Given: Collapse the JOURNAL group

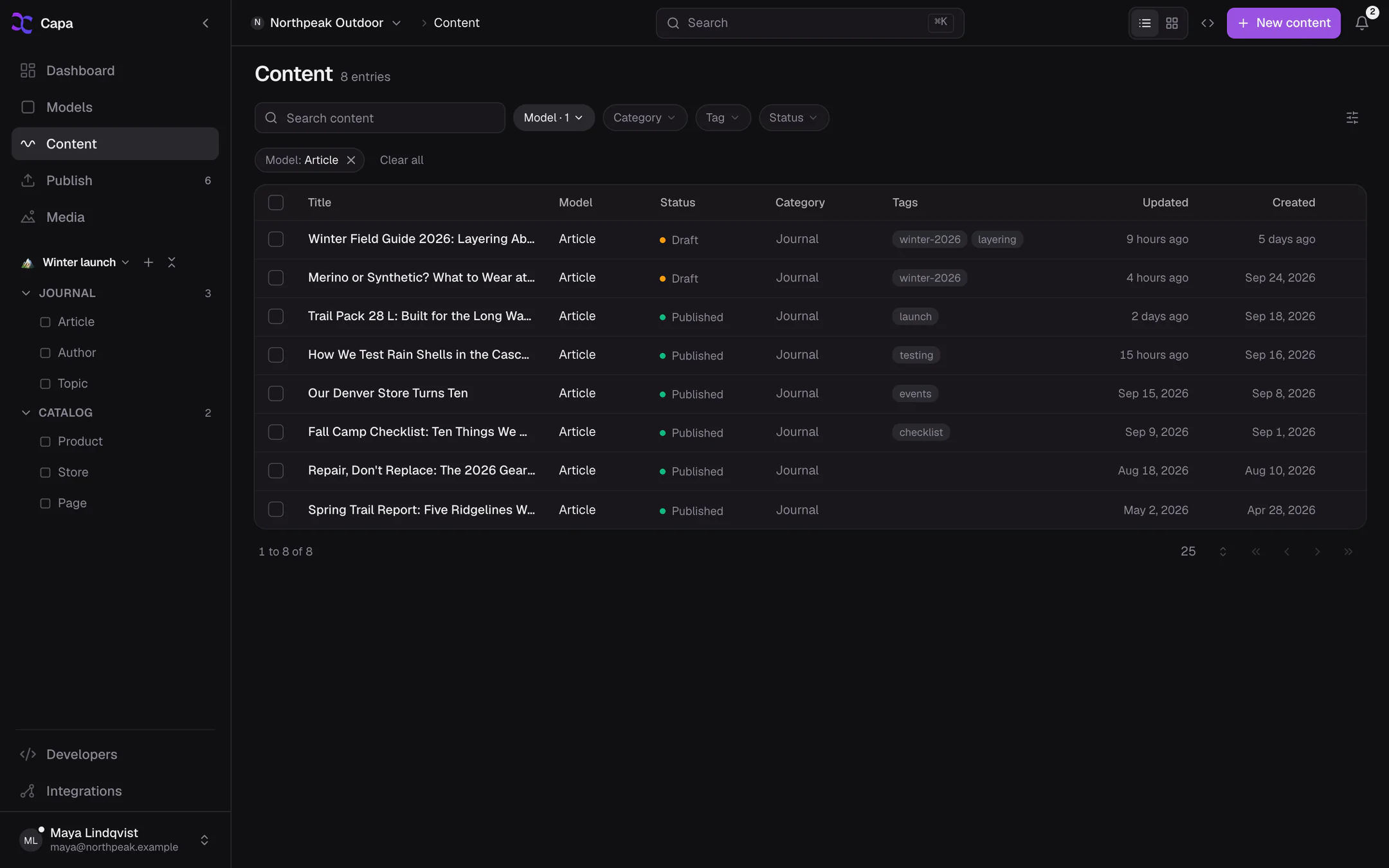Looking at the screenshot, I should (x=26, y=293).
